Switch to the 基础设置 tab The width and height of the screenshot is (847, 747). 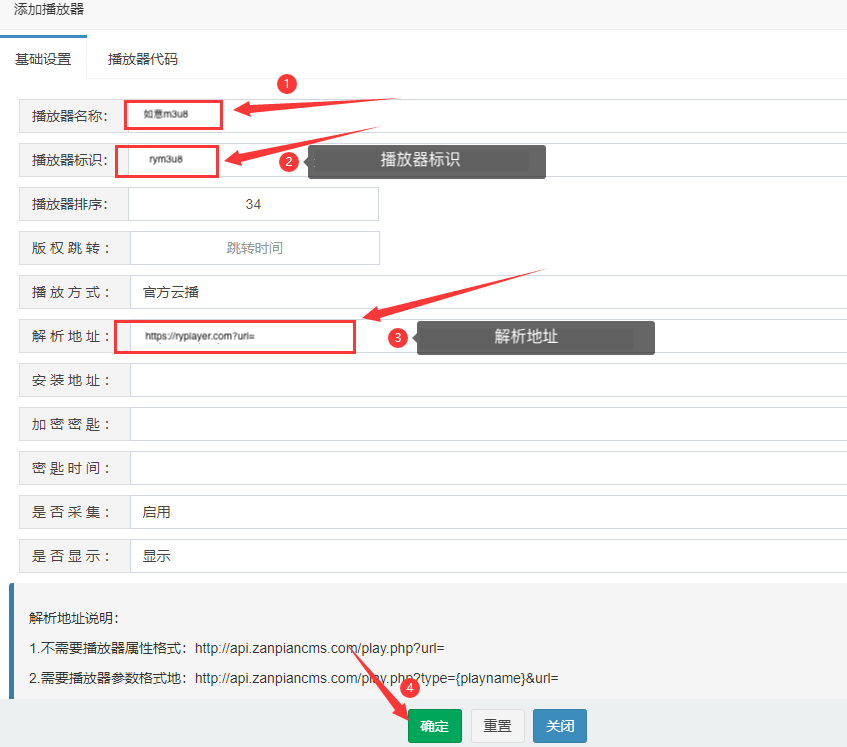point(43,59)
